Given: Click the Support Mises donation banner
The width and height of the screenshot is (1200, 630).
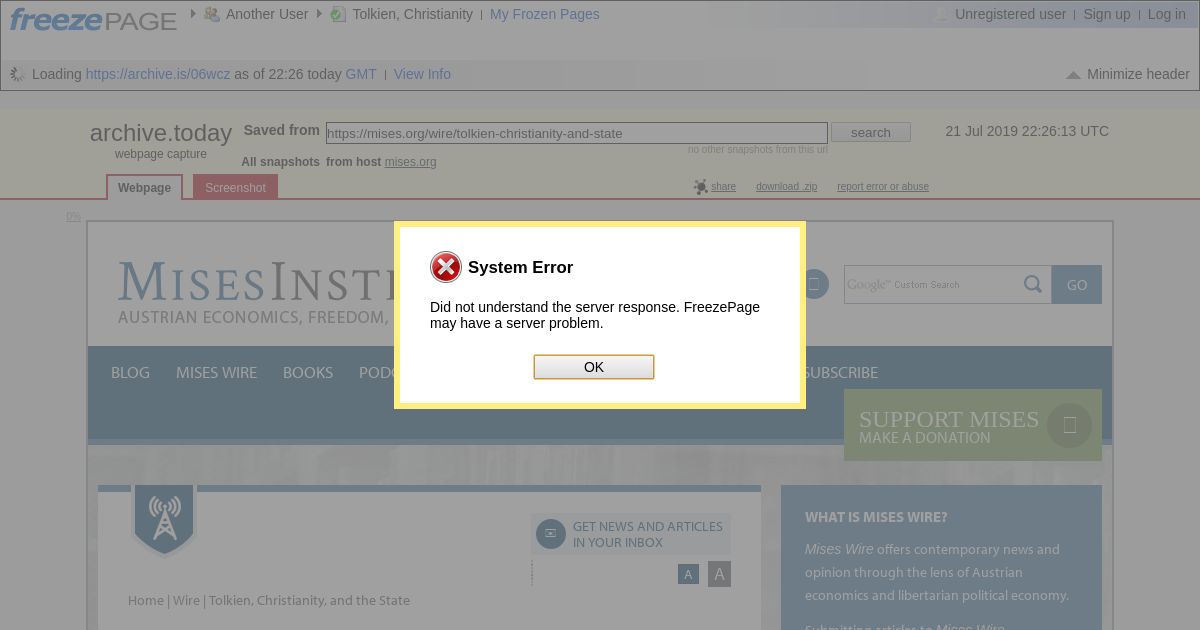Looking at the screenshot, I should coord(973,425).
